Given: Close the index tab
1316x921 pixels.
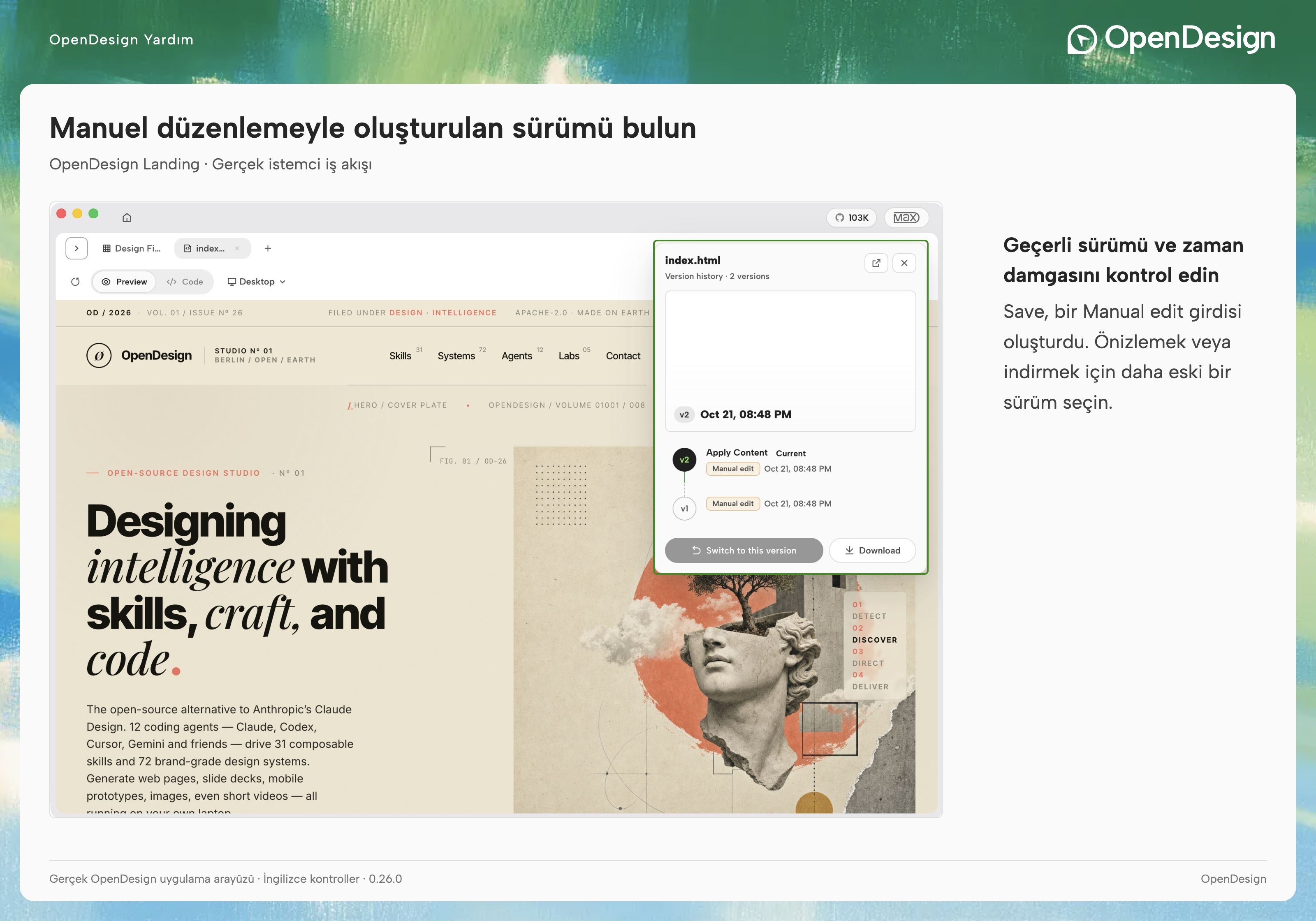Looking at the screenshot, I should [x=237, y=248].
